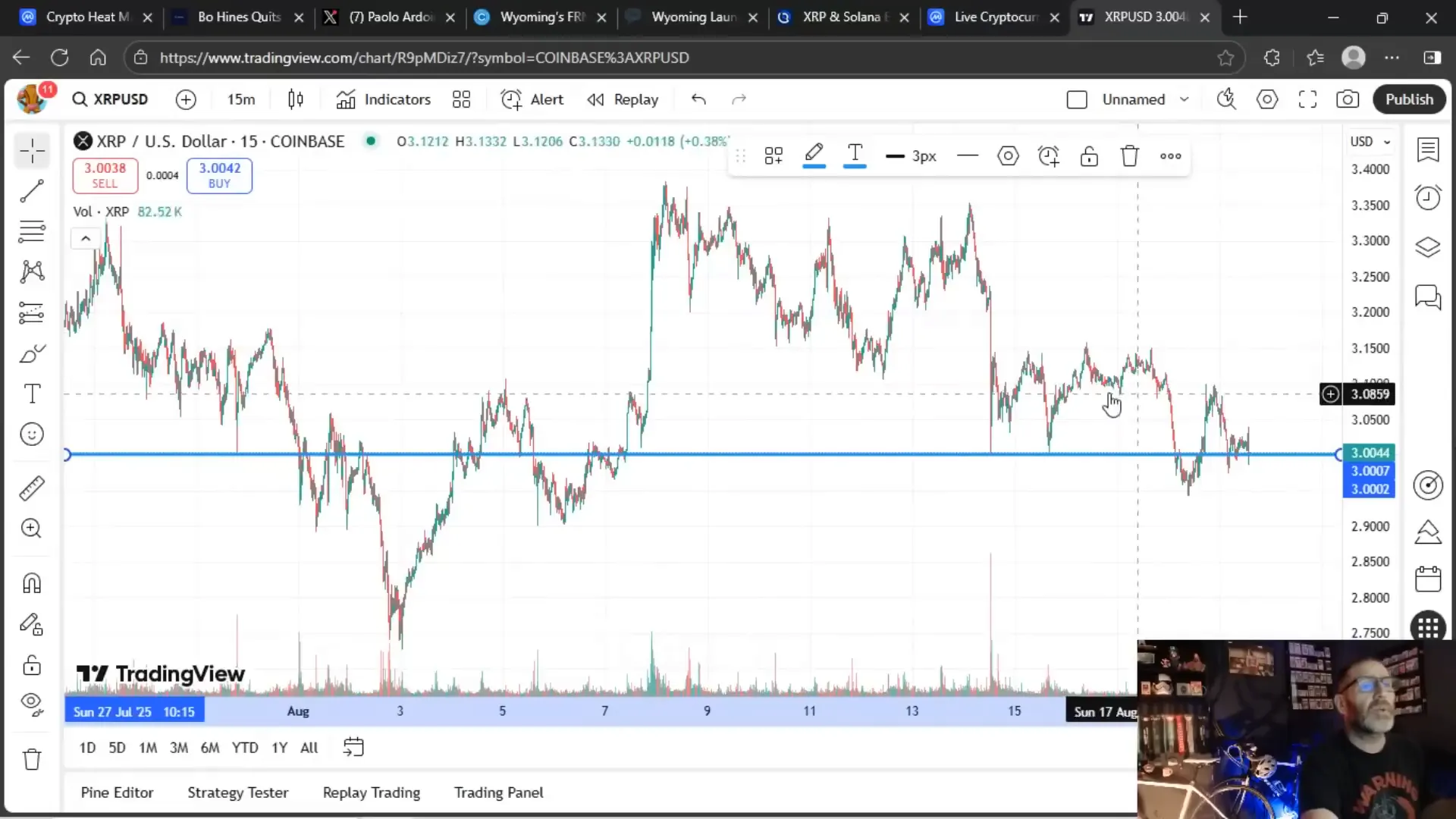Create an Alert

click(x=532, y=99)
